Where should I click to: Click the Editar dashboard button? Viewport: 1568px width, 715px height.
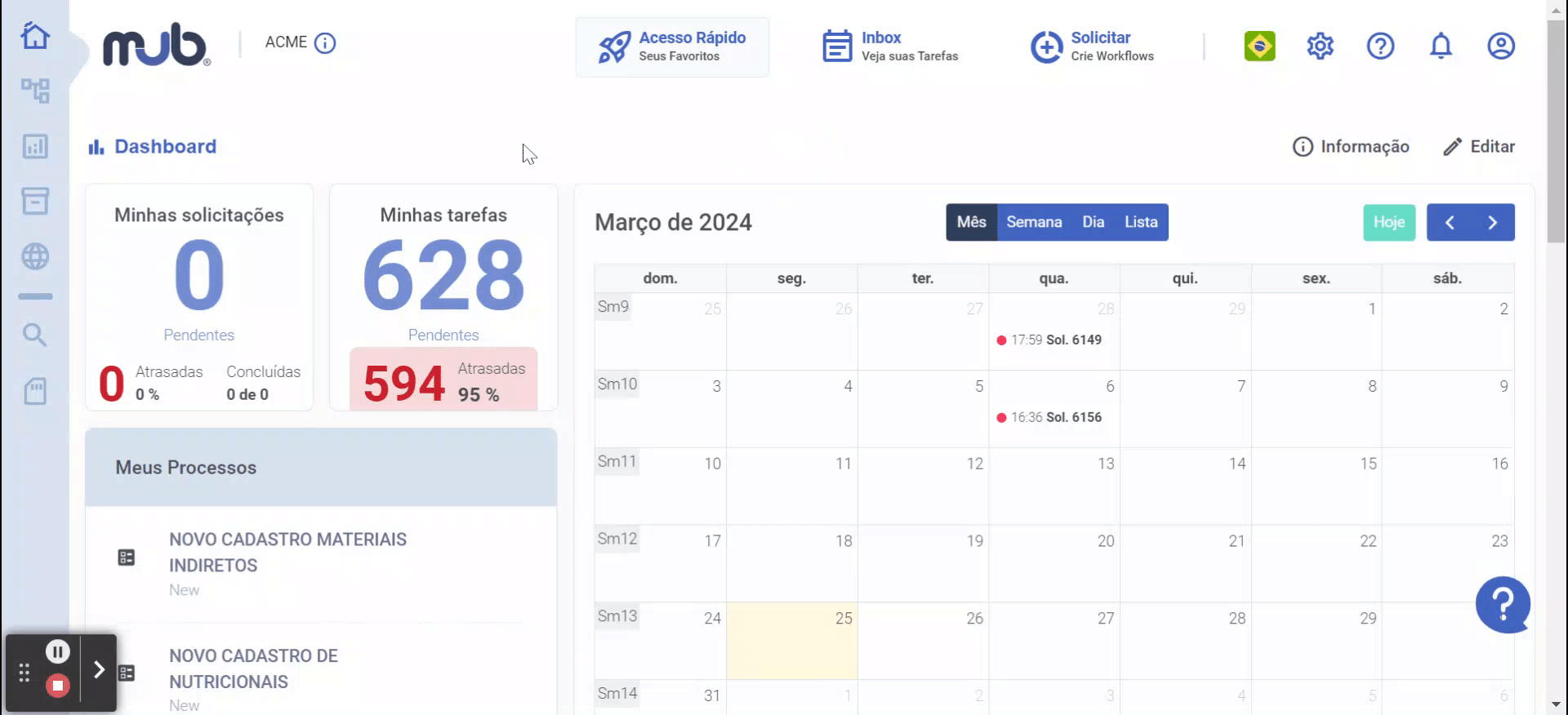(1479, 147)
